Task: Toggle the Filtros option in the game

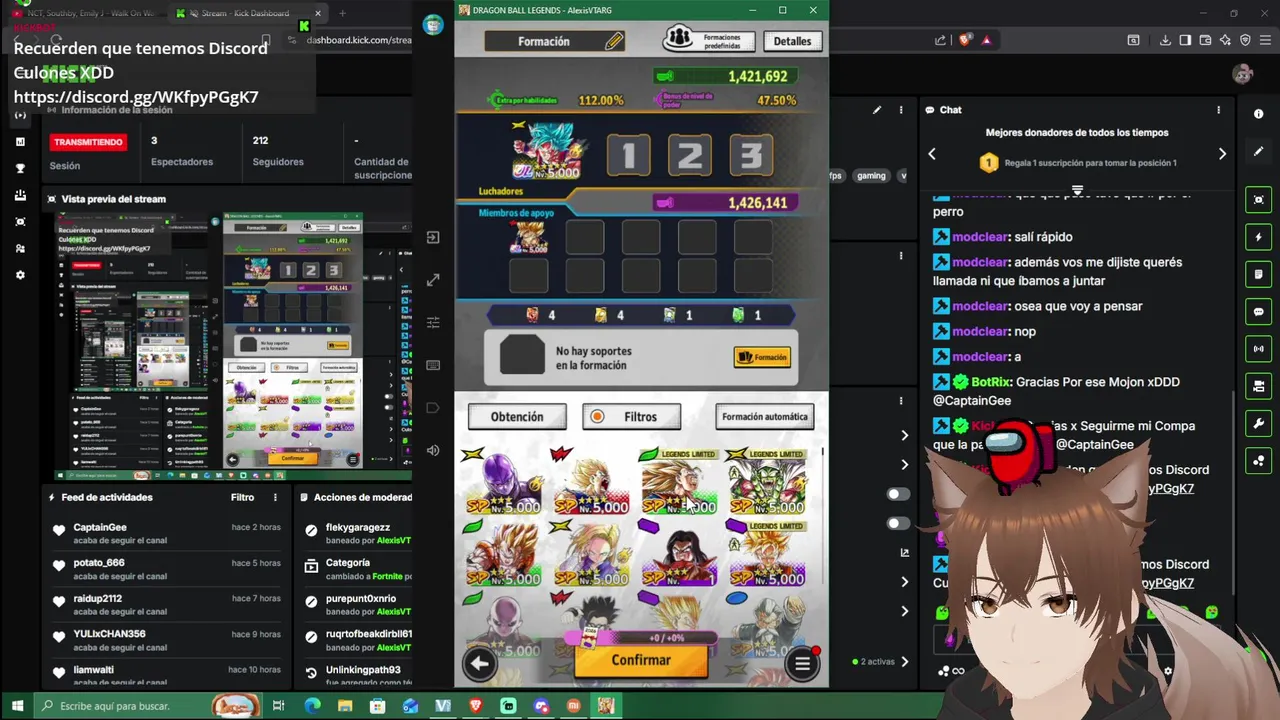Action: (x=632, y=417)
